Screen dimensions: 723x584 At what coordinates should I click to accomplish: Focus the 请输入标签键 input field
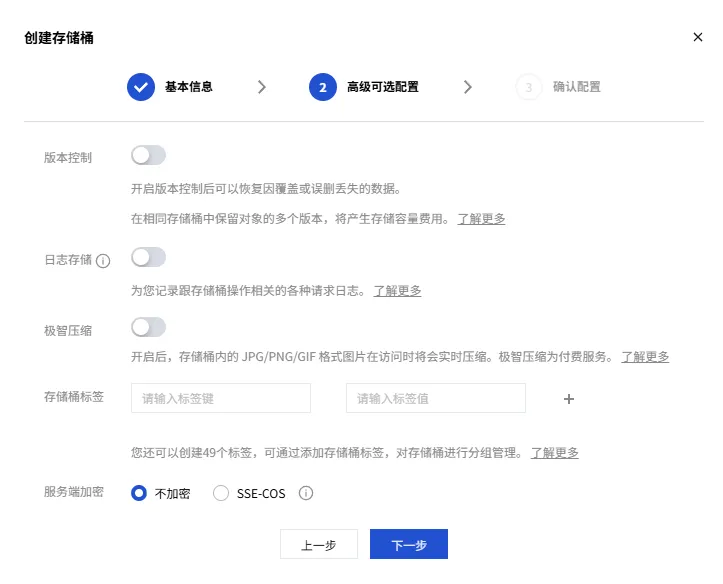221,398
